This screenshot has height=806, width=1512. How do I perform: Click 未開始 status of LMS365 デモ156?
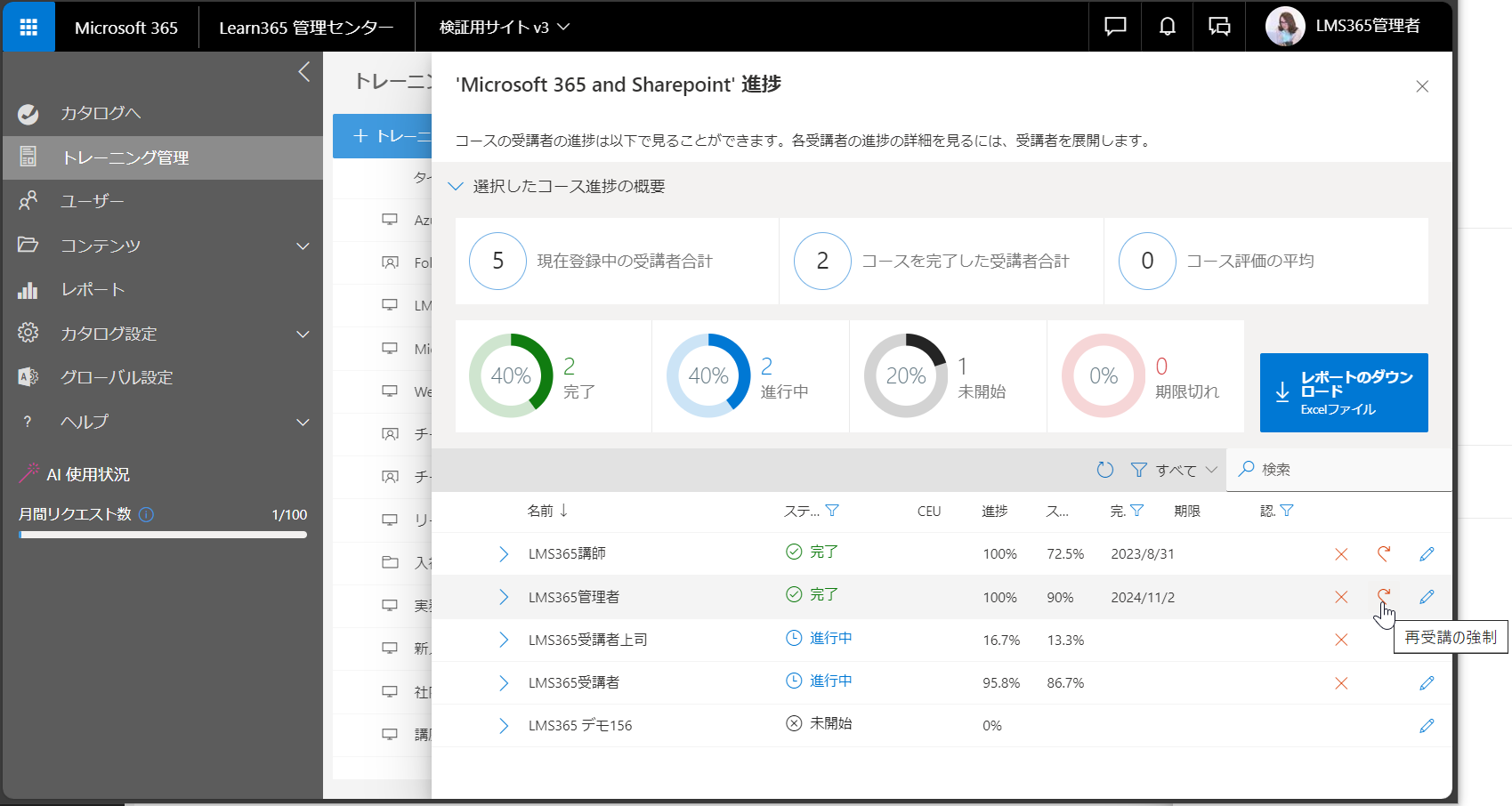click(819, 723)
